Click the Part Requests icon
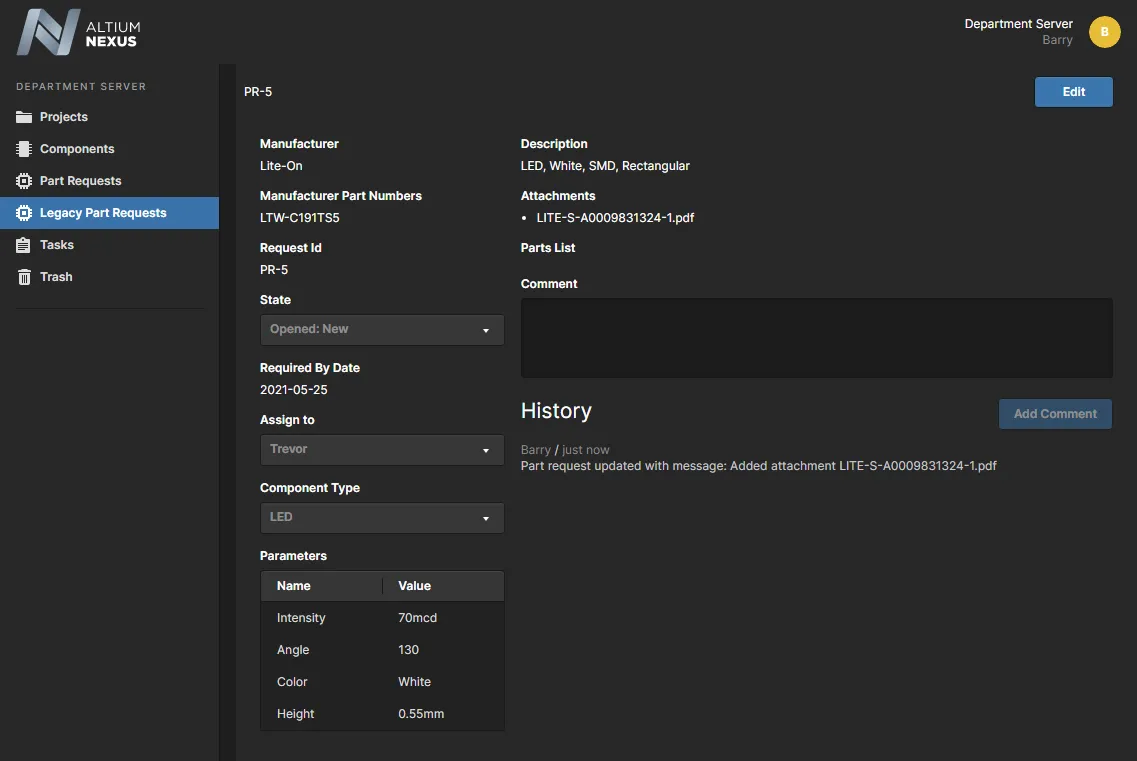This screenshot has height=761, width=1137. [24, 181]
